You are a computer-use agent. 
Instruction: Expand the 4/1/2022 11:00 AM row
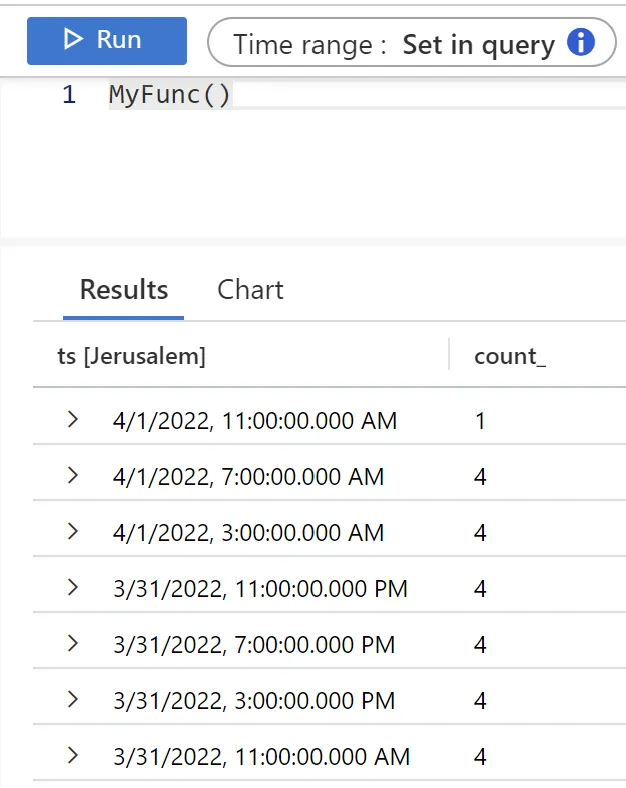(x=72, y=420)
